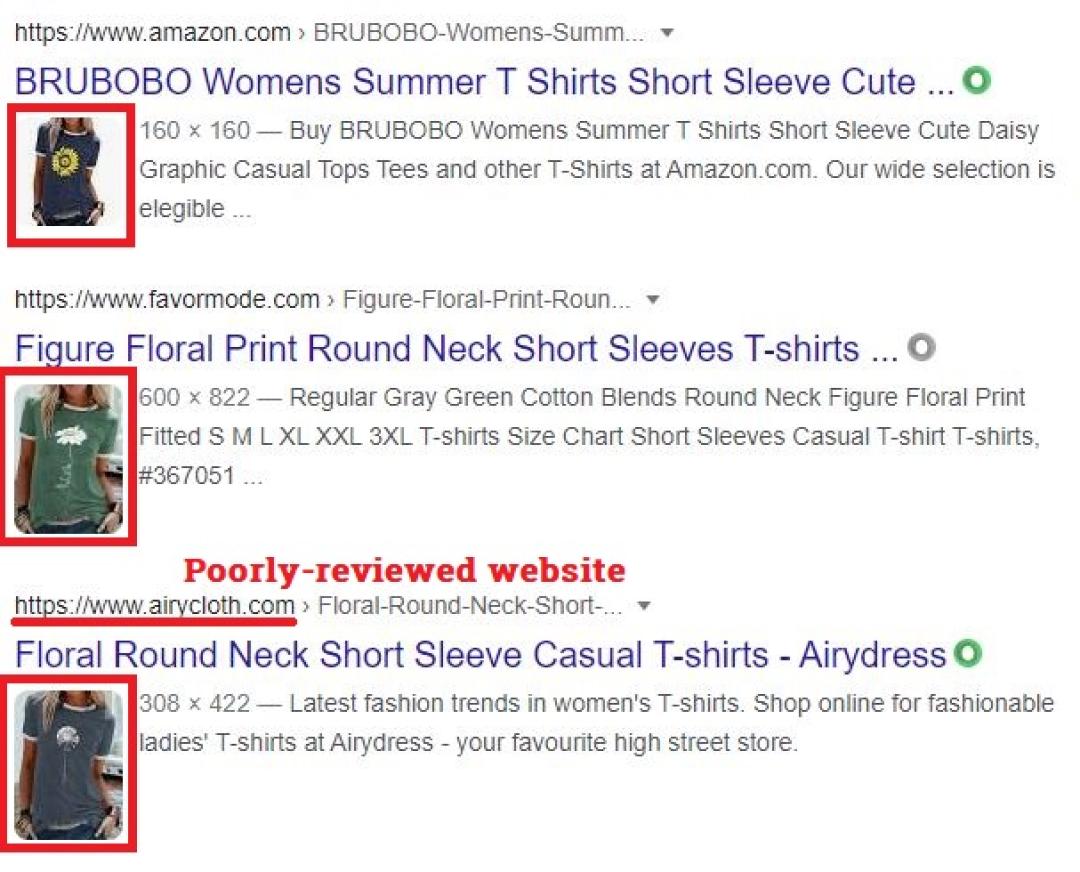Click the green rating circle beside Airydress title
The width and height of the screenshot is (1080, 872).
click(x=968, y=654)
